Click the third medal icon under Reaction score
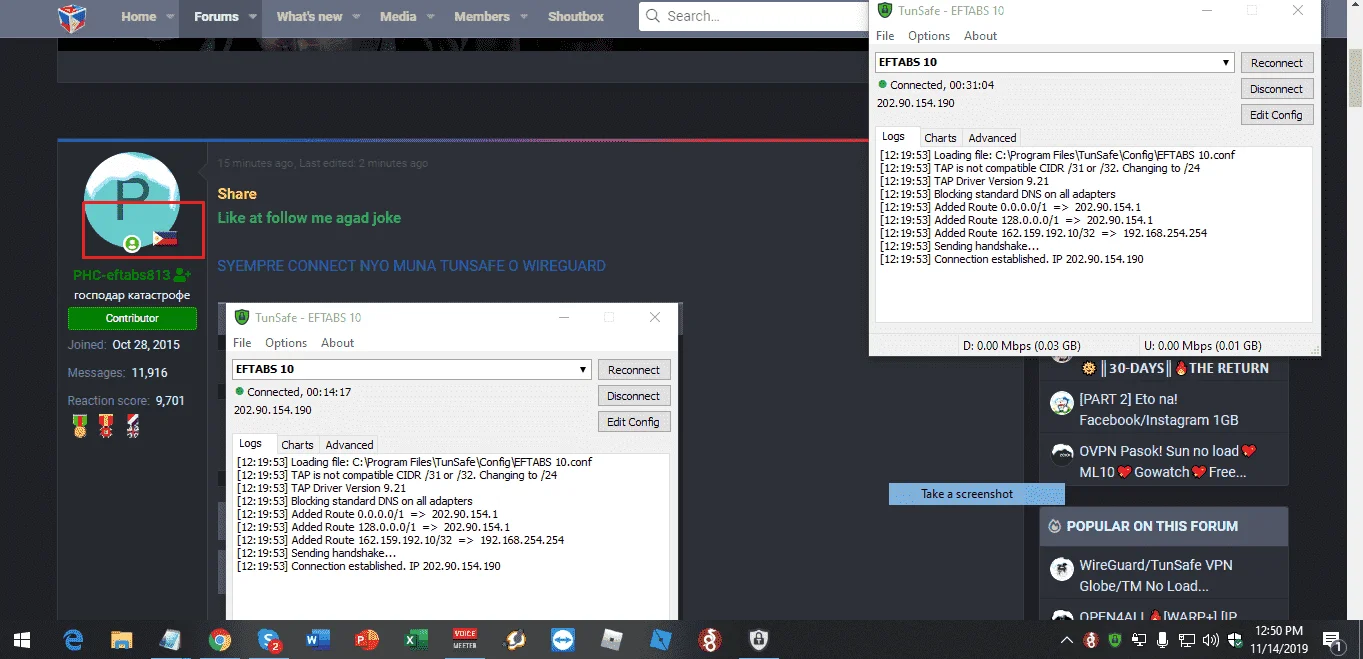Screen dimensions: 1363x659 pos(132,427)
